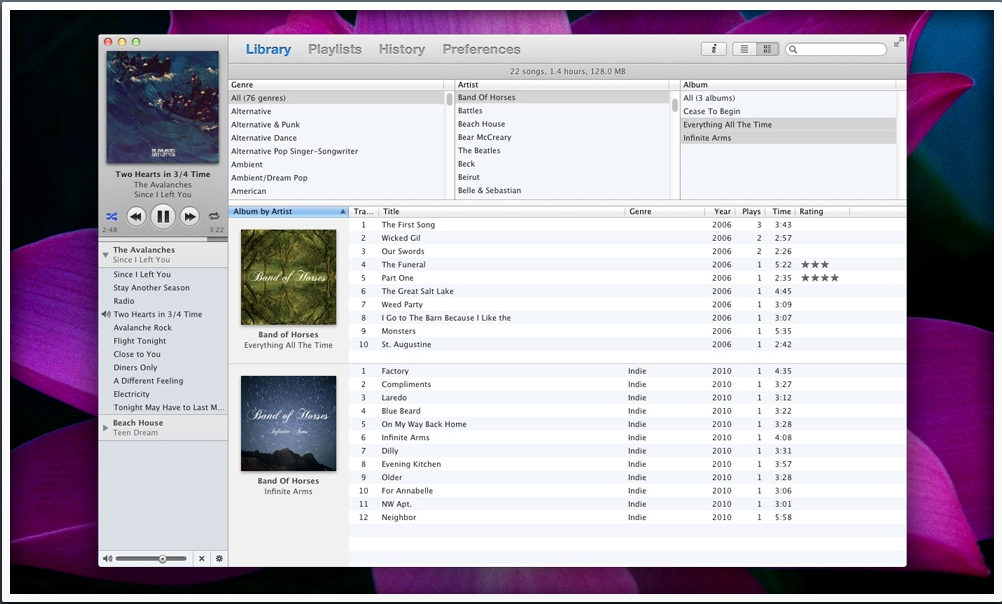Sort by the Time column header
The width and height of the screenshot is (1002, 604).
(x=781, y=212)
